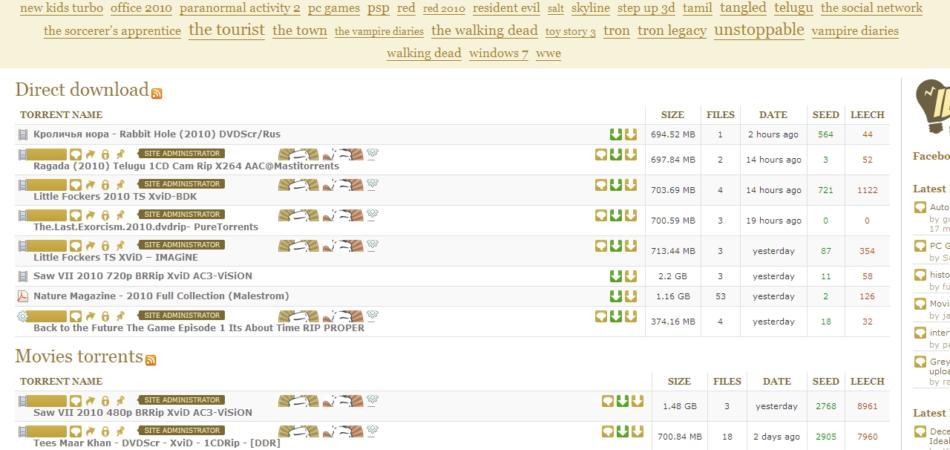Open the 'the walking dead' tag
Screen dimensions: 950x450
click(x=485, y=30)
